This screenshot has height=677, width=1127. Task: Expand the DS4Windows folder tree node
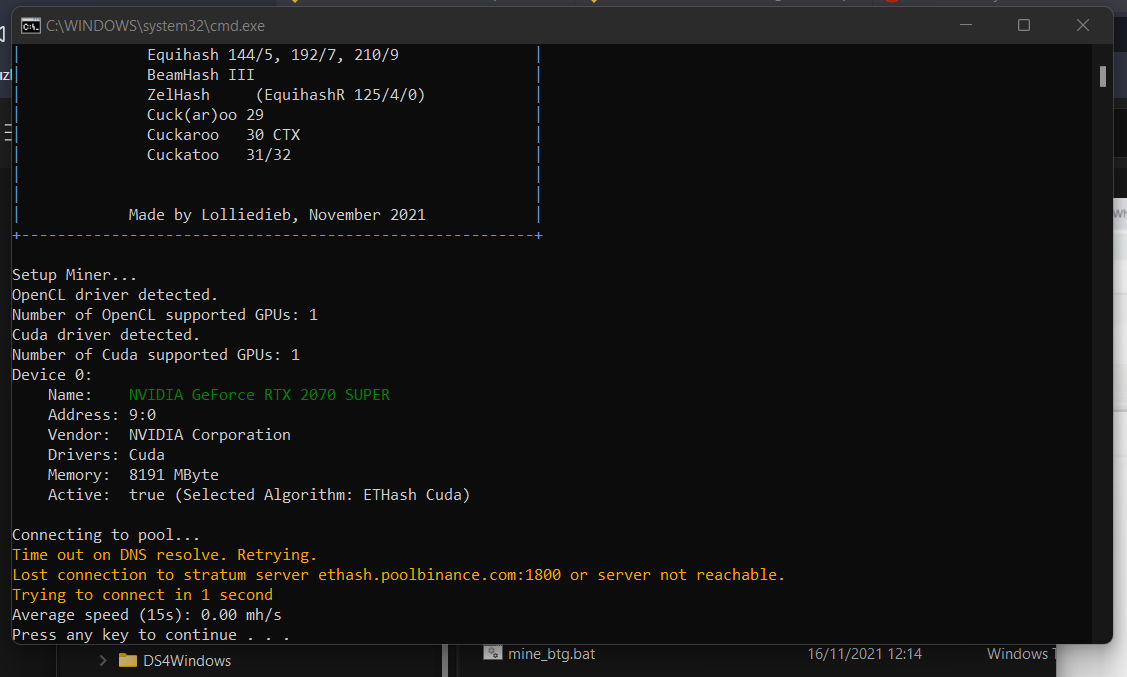pyautogui.click(x=102, y=660)
